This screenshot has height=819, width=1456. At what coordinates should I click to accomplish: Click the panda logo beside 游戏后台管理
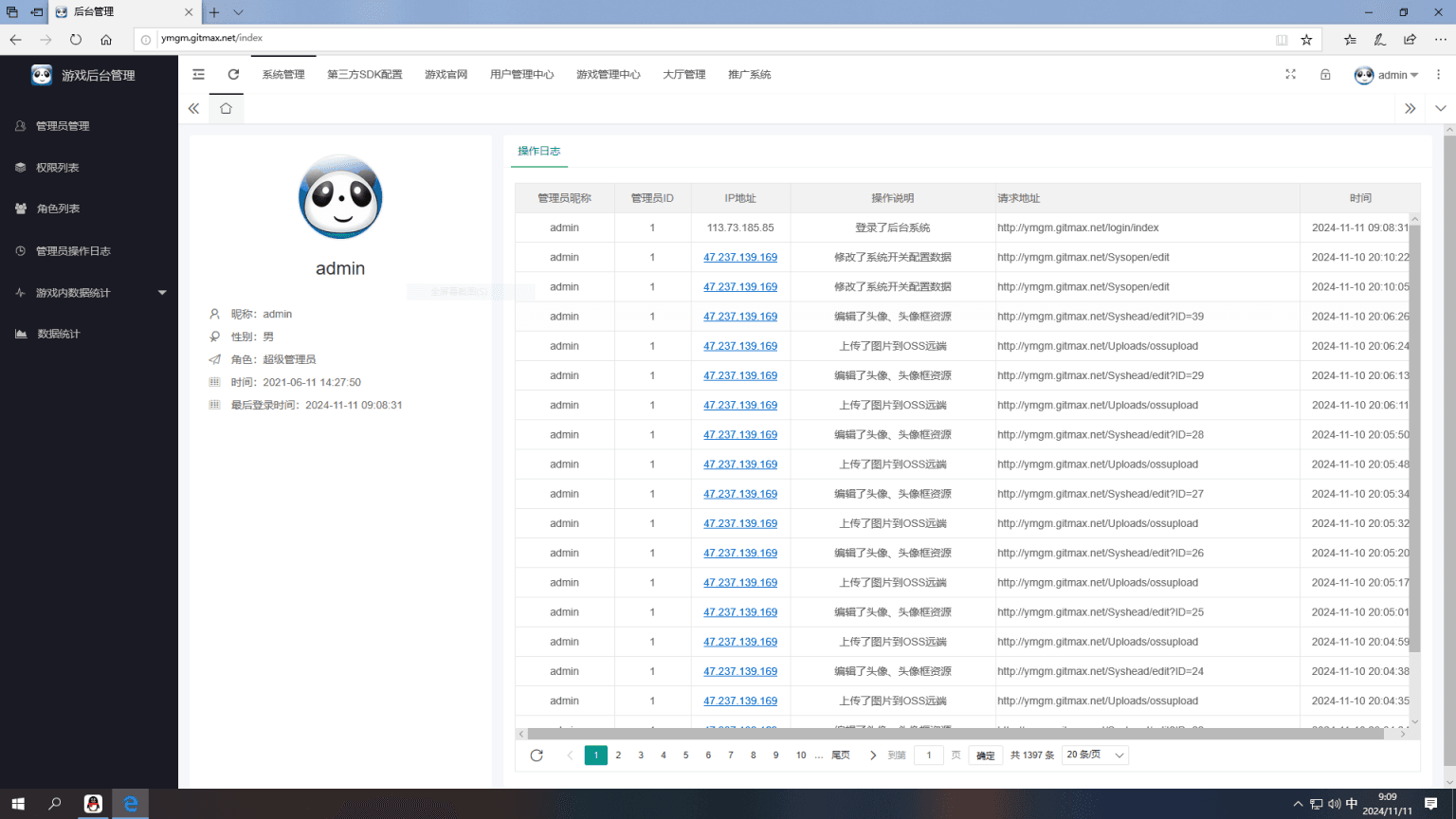pos(42,74)
